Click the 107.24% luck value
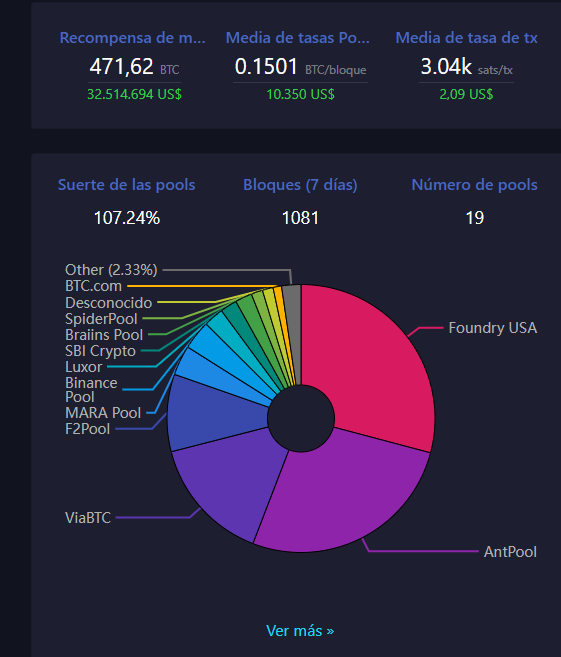Image resolution: width=561 pixels, height=657 pixels. click(127, 218)
